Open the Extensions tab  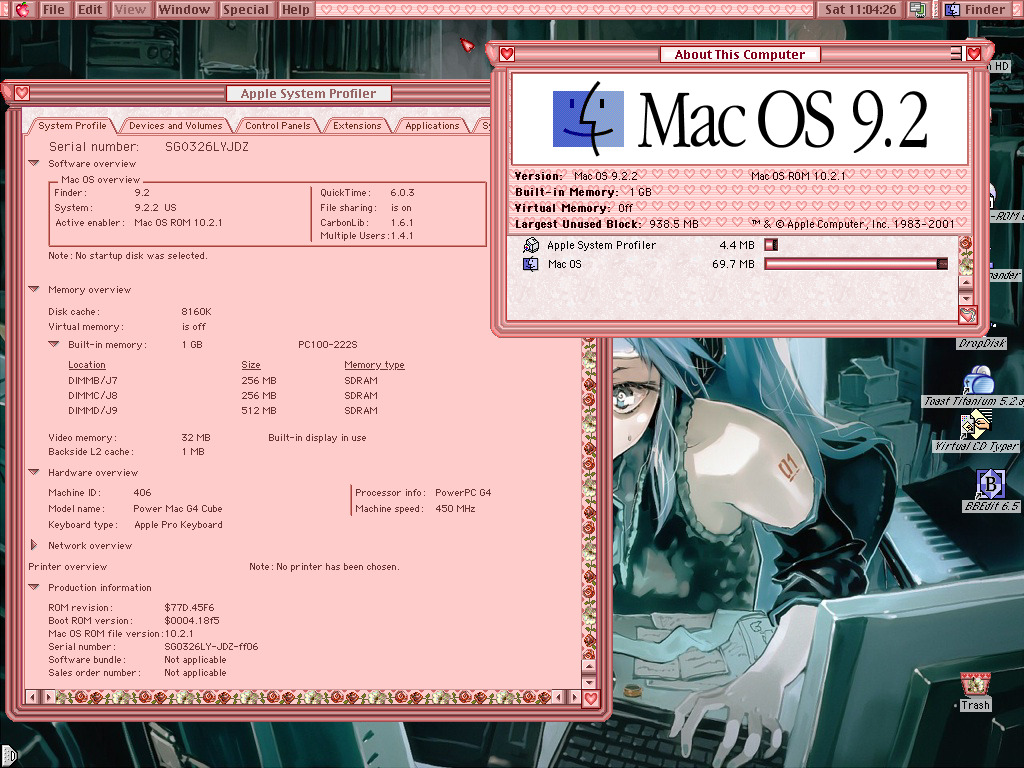357,126
